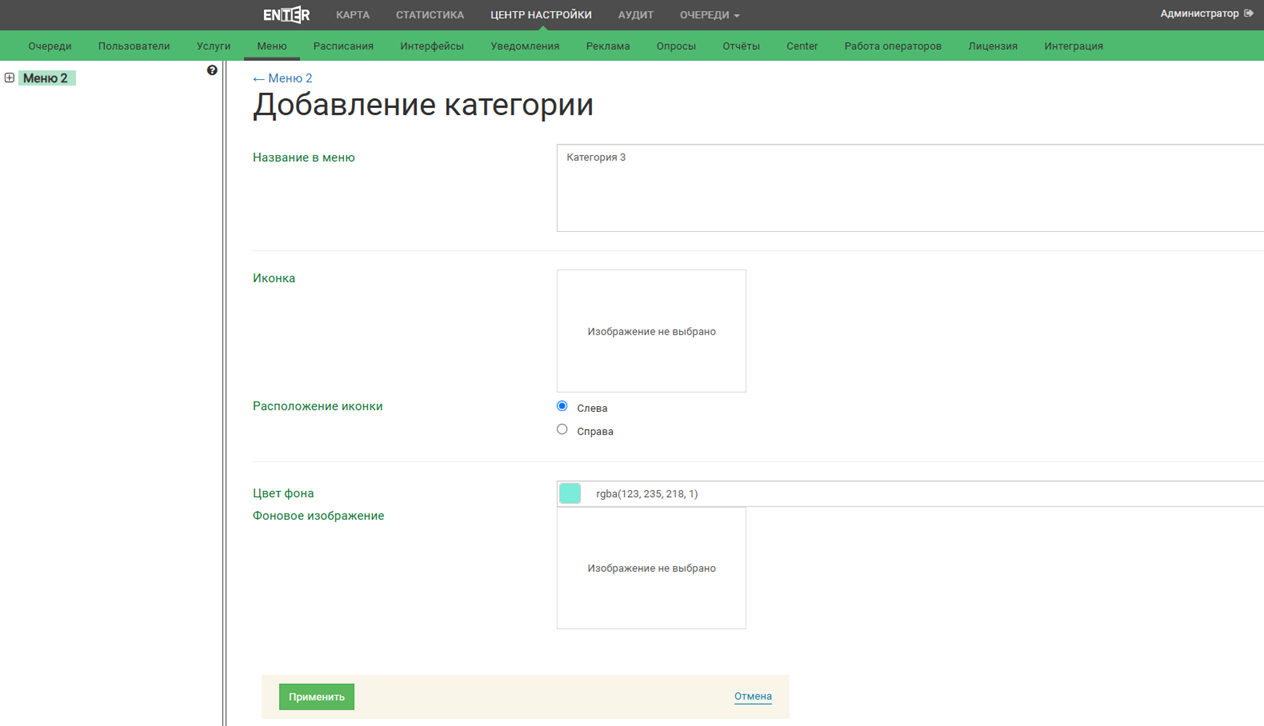Image resolution: width=1264 pixels, height=726 pixels.
Task: Expand the Меню 2 tree node
Action: coord(9,78)
